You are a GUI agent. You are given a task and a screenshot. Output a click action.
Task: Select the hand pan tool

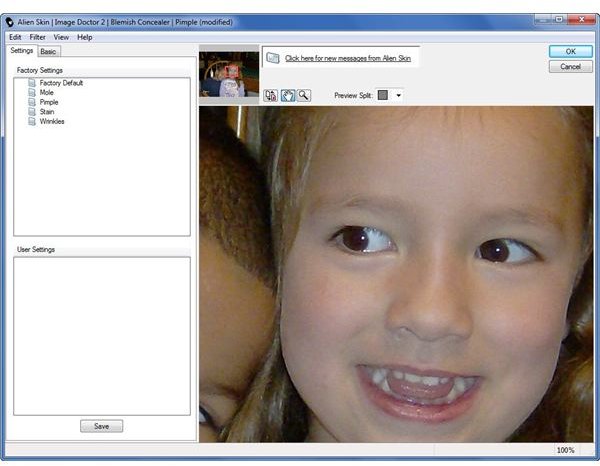coord(288,95)
